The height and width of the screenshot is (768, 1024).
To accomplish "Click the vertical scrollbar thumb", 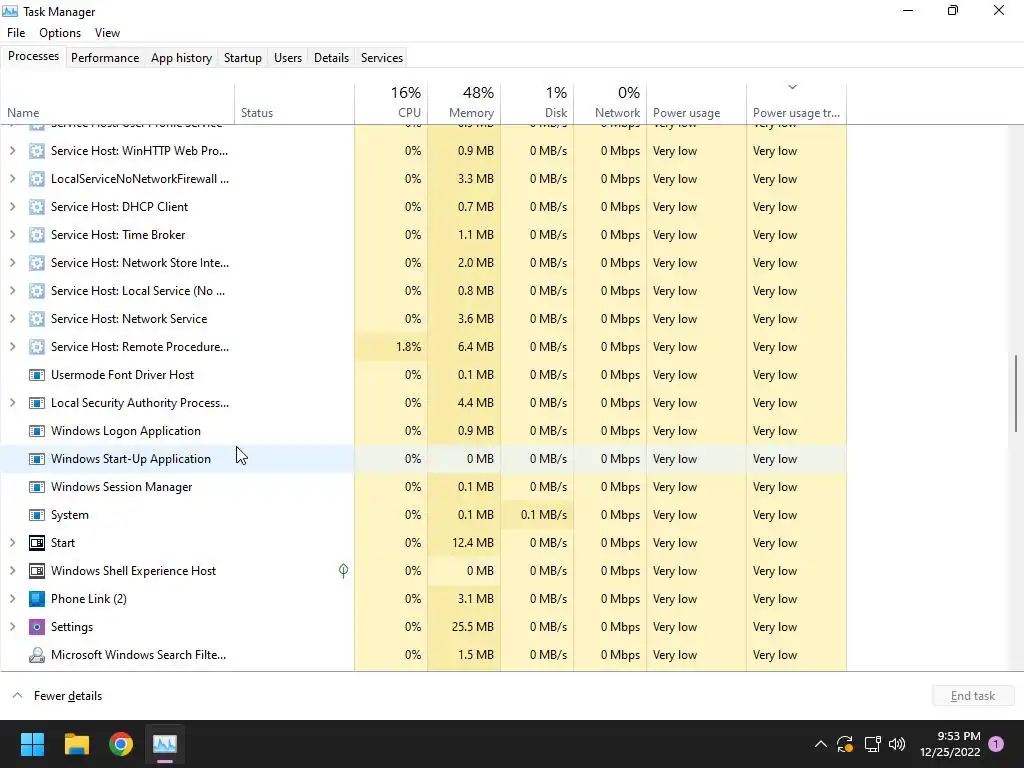I will (1016, 392).
